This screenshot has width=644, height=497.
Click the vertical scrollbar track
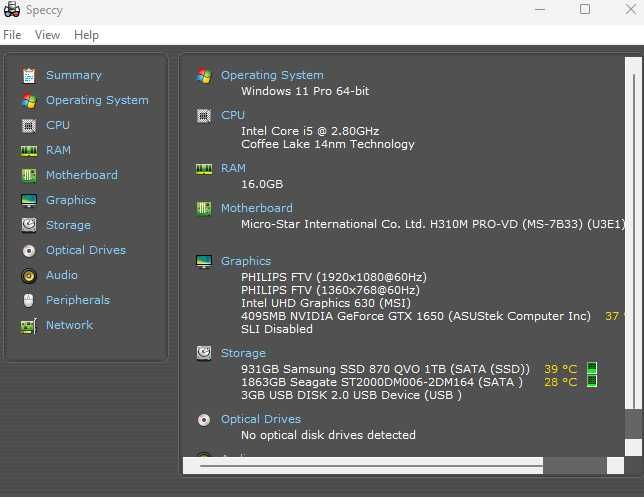[633, 423]
